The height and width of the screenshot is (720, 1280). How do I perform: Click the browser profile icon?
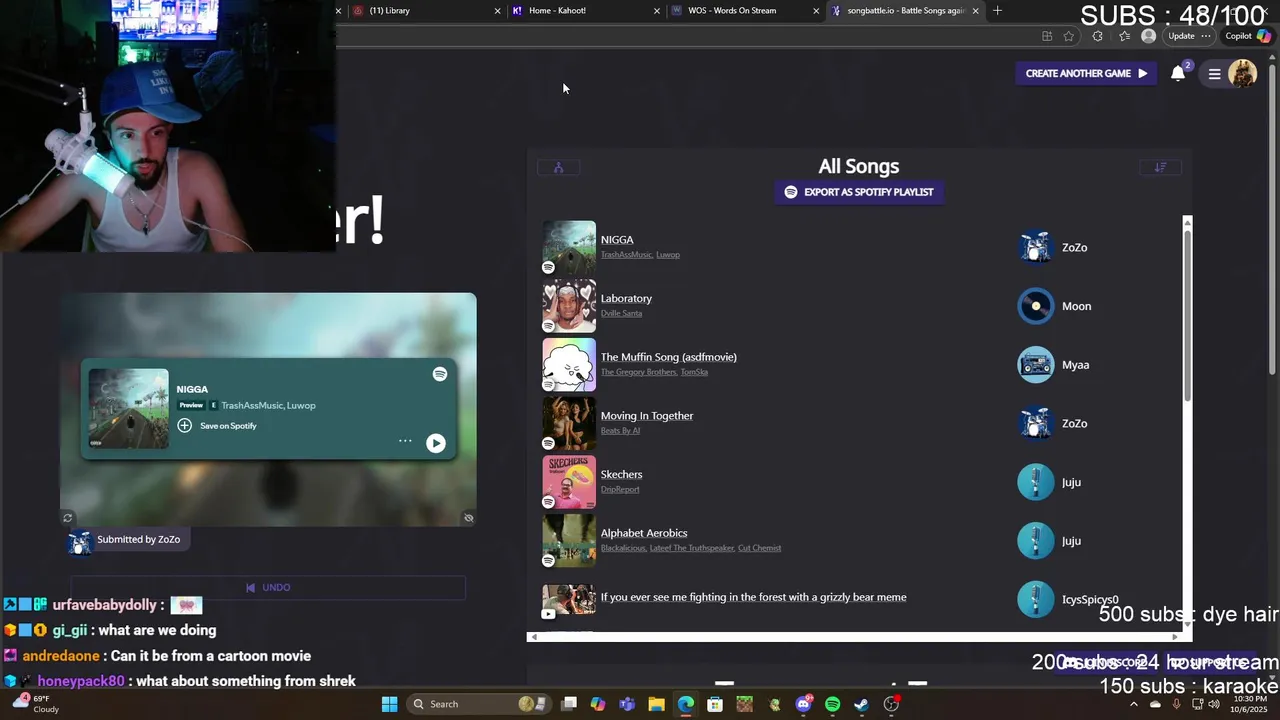click(x=1149, y=36)
